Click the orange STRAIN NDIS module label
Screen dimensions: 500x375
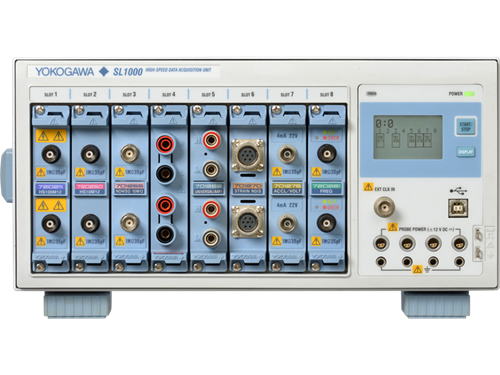(248, 189)
